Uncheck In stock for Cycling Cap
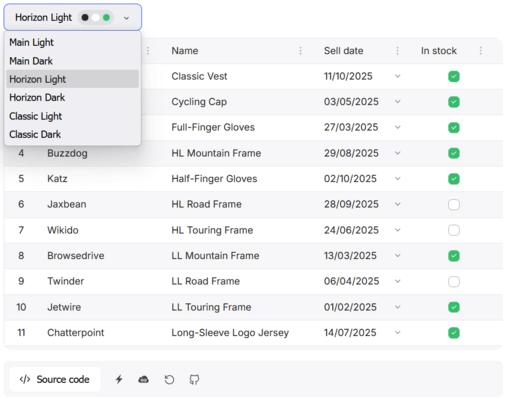Screen dimensions: 507x400 click(454, 102)
